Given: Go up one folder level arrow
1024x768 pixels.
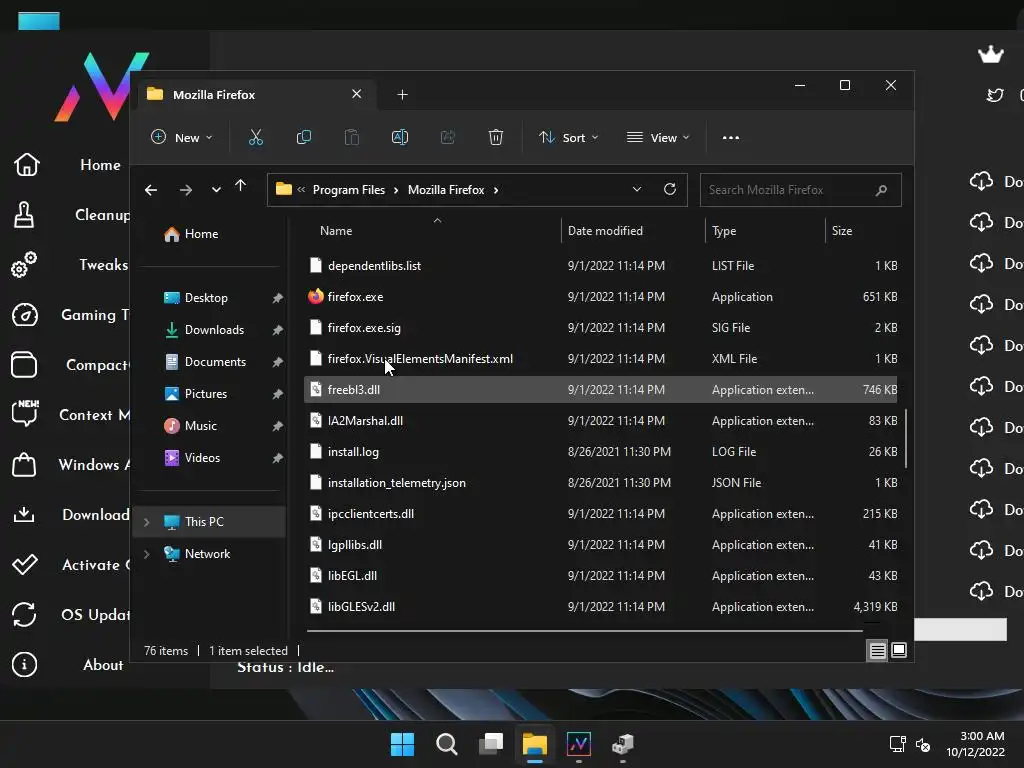Looking at the screenshot, I should click(240, 186).
